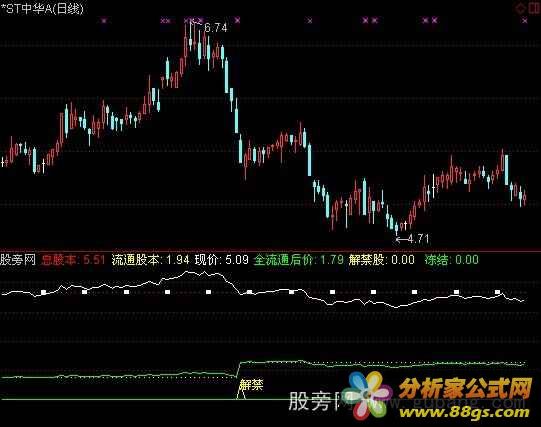
Task: Click the 全流通后价 1.79 value
Action: (299, 260)
